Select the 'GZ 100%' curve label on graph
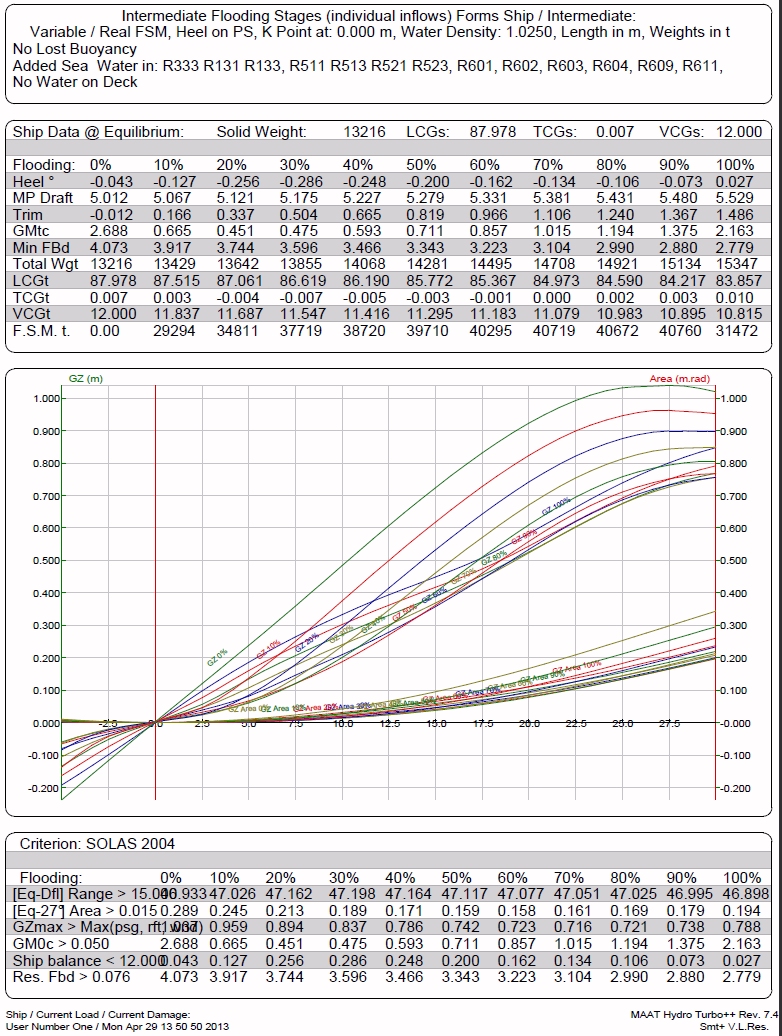This screenshot has height=1036, width=782. tap(556, 506)
